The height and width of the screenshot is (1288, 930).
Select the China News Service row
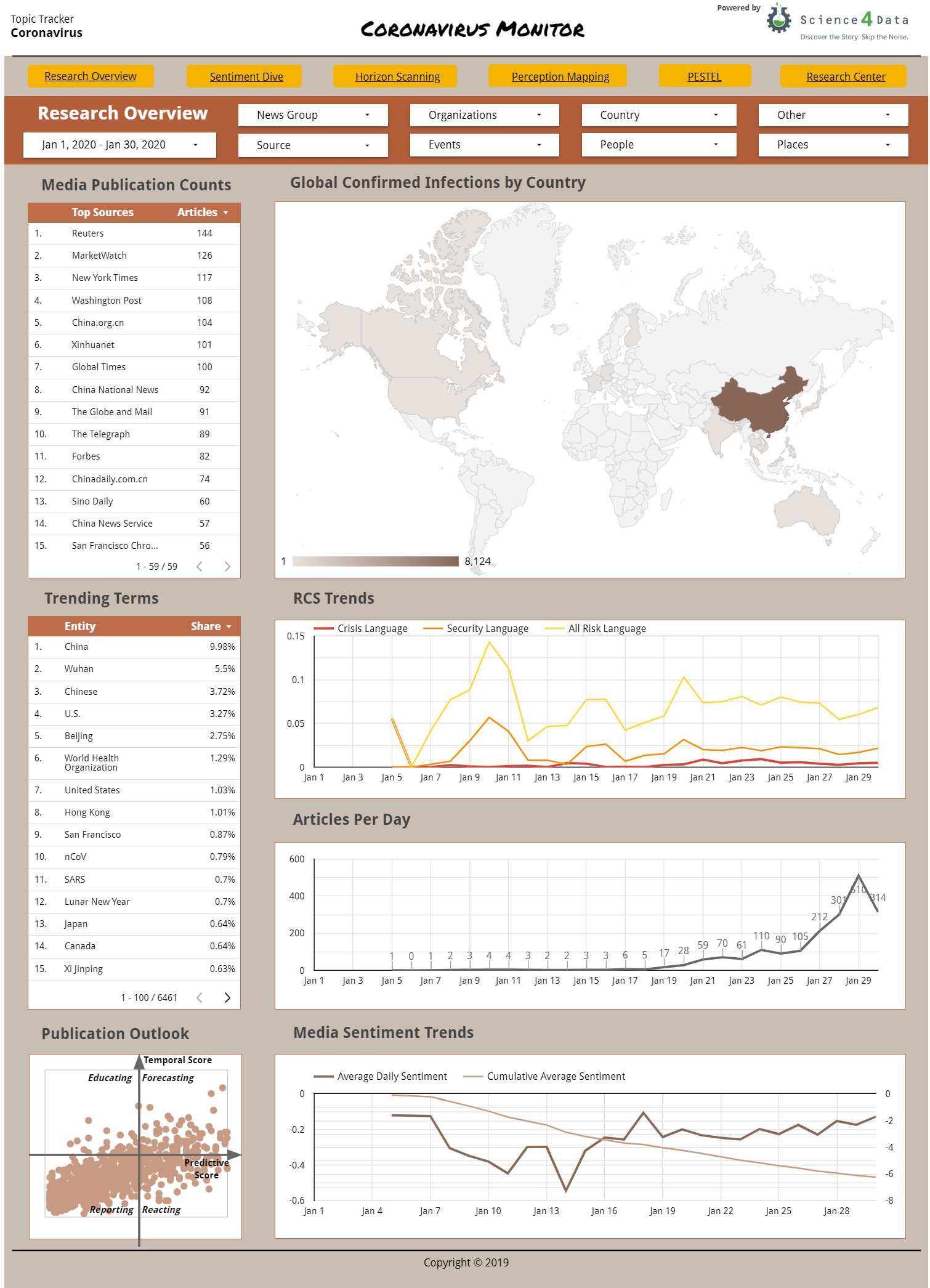[x=134, y=524]
